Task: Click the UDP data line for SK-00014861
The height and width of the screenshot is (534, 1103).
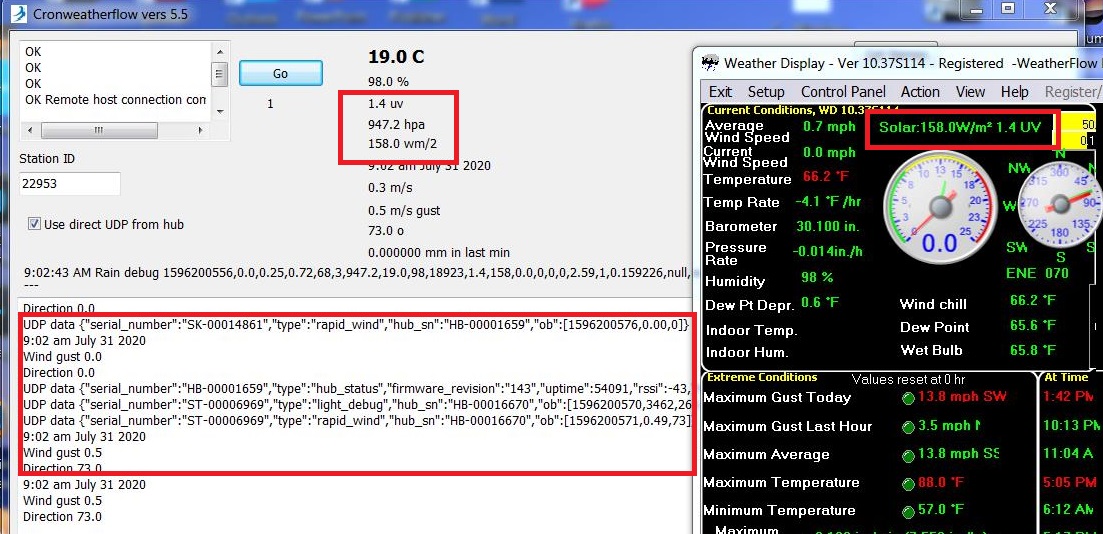Action: coord(356,325)
